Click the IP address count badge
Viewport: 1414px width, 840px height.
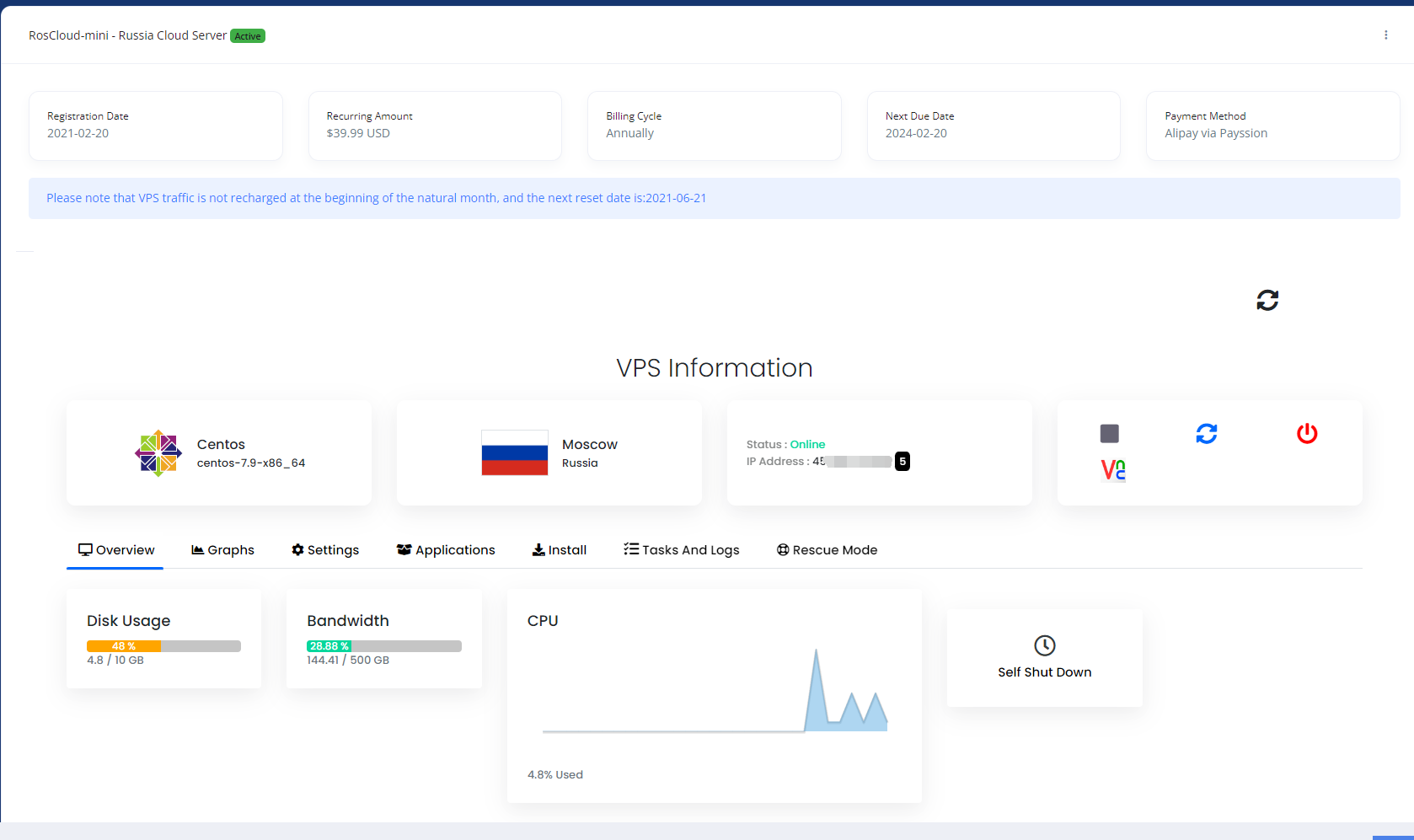[x=902, y=462]
